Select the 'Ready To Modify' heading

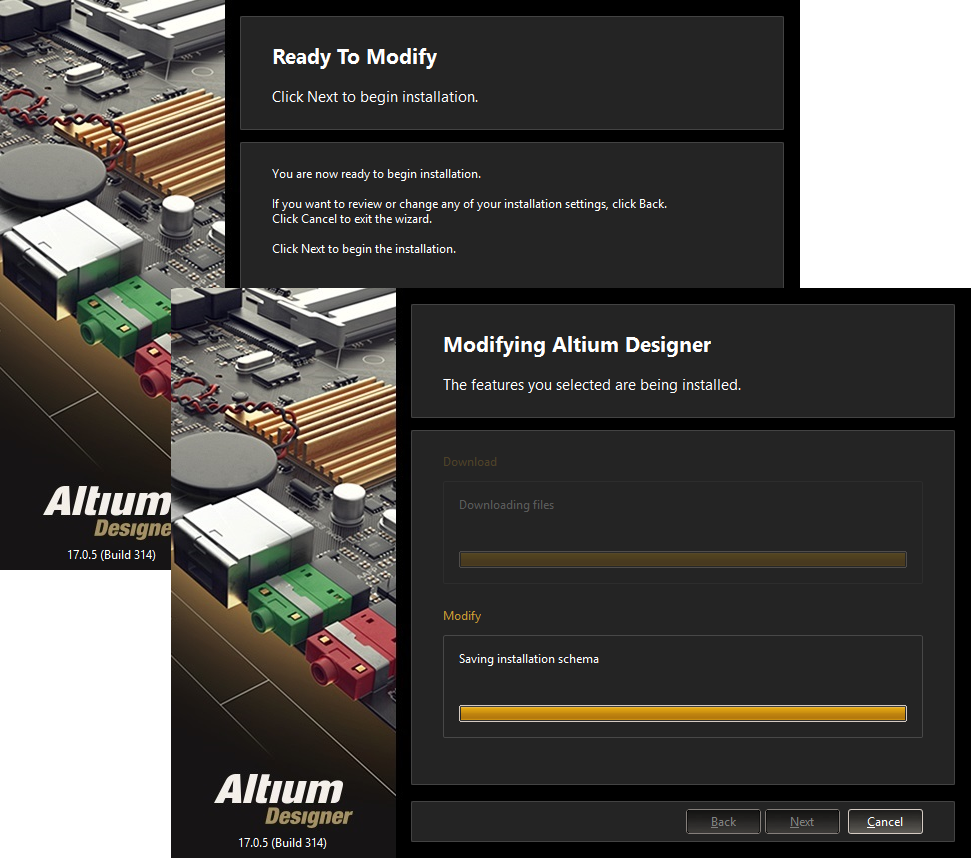[354, 57]
